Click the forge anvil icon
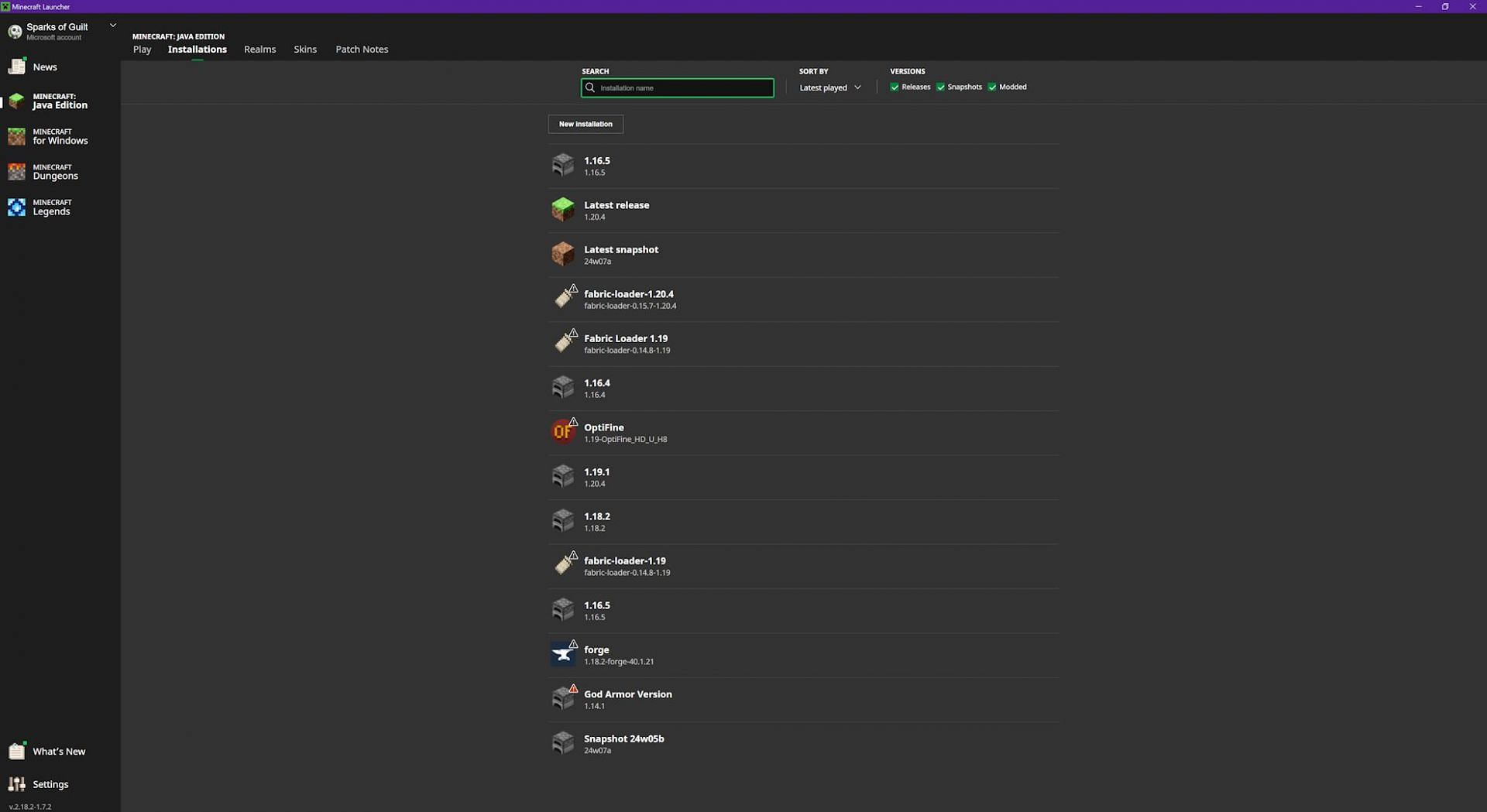The width and height of the screenshot is (1487, 812). click(563, 654)
